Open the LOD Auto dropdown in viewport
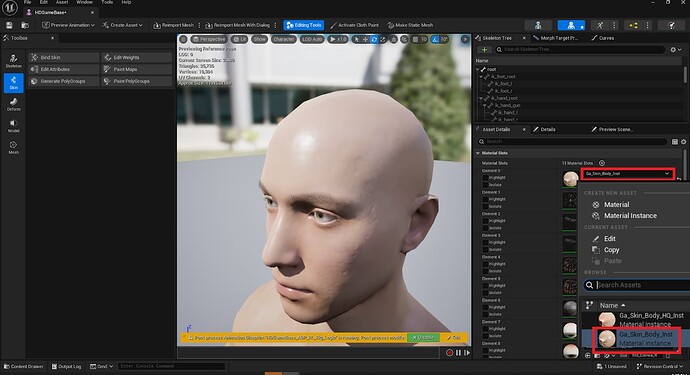 click(x=312, y=40)
